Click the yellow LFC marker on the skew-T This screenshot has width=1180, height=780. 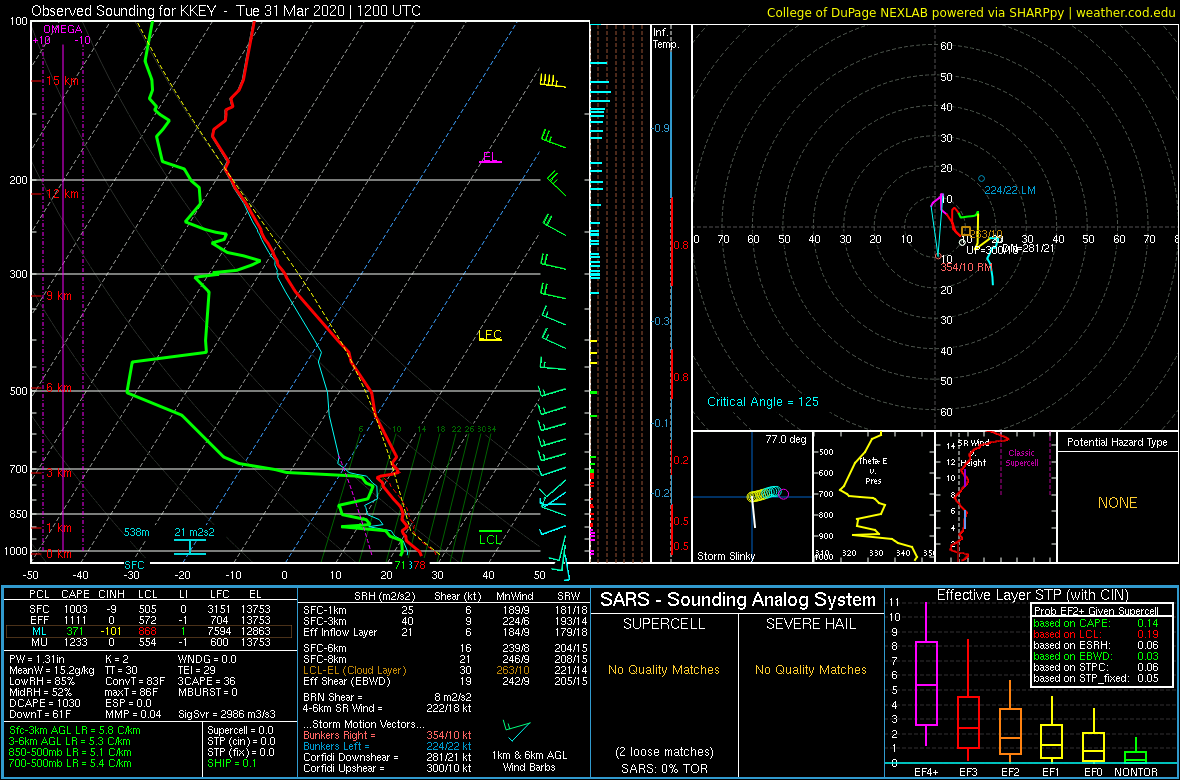490,335
